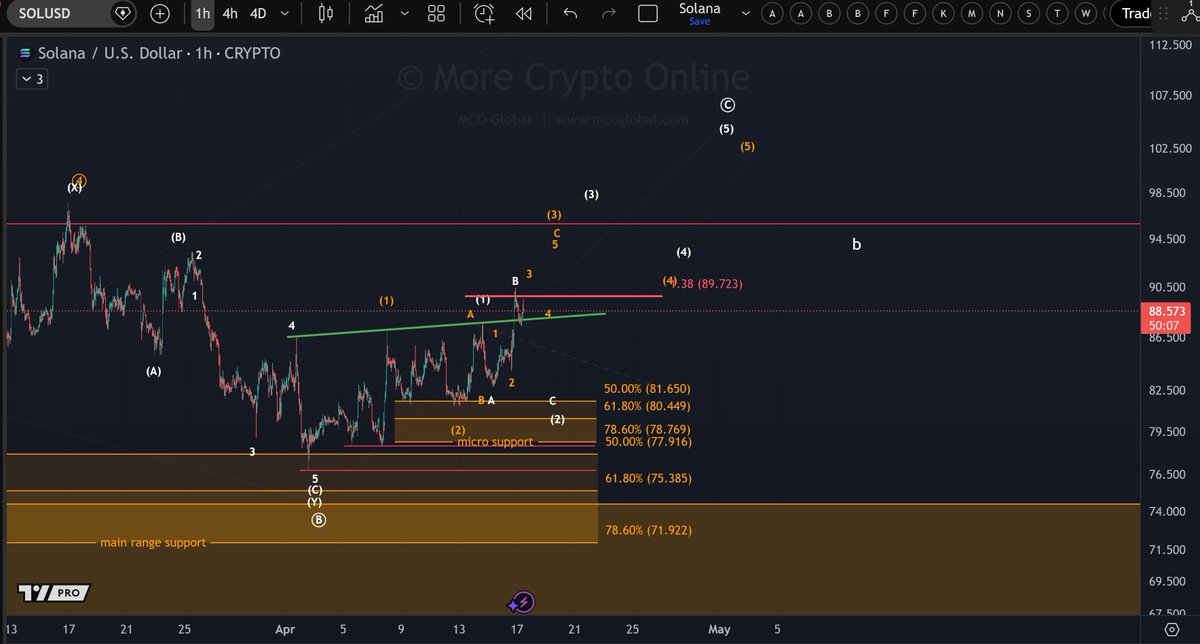This screenshot has height=644, width=1200.
Task: Click the Solana layout Save button
Action: (x=699, y=21)
